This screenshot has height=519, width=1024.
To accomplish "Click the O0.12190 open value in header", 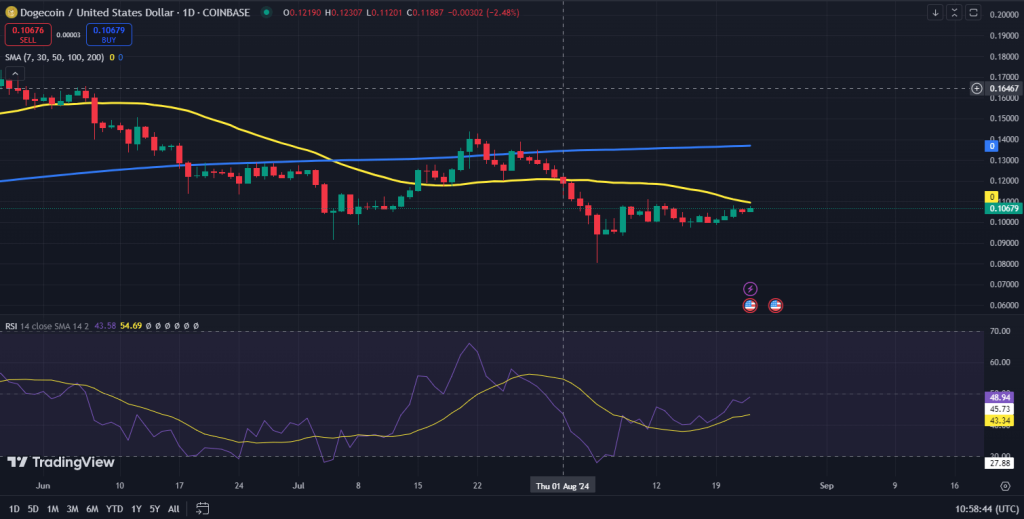I will click(x=302, y=12).
